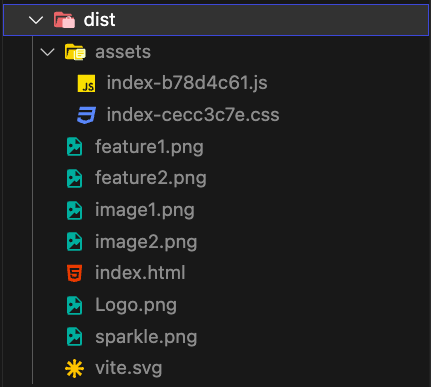431x387 pixels.
Task: Click the red dist folder icon
Action: [64, 20]
